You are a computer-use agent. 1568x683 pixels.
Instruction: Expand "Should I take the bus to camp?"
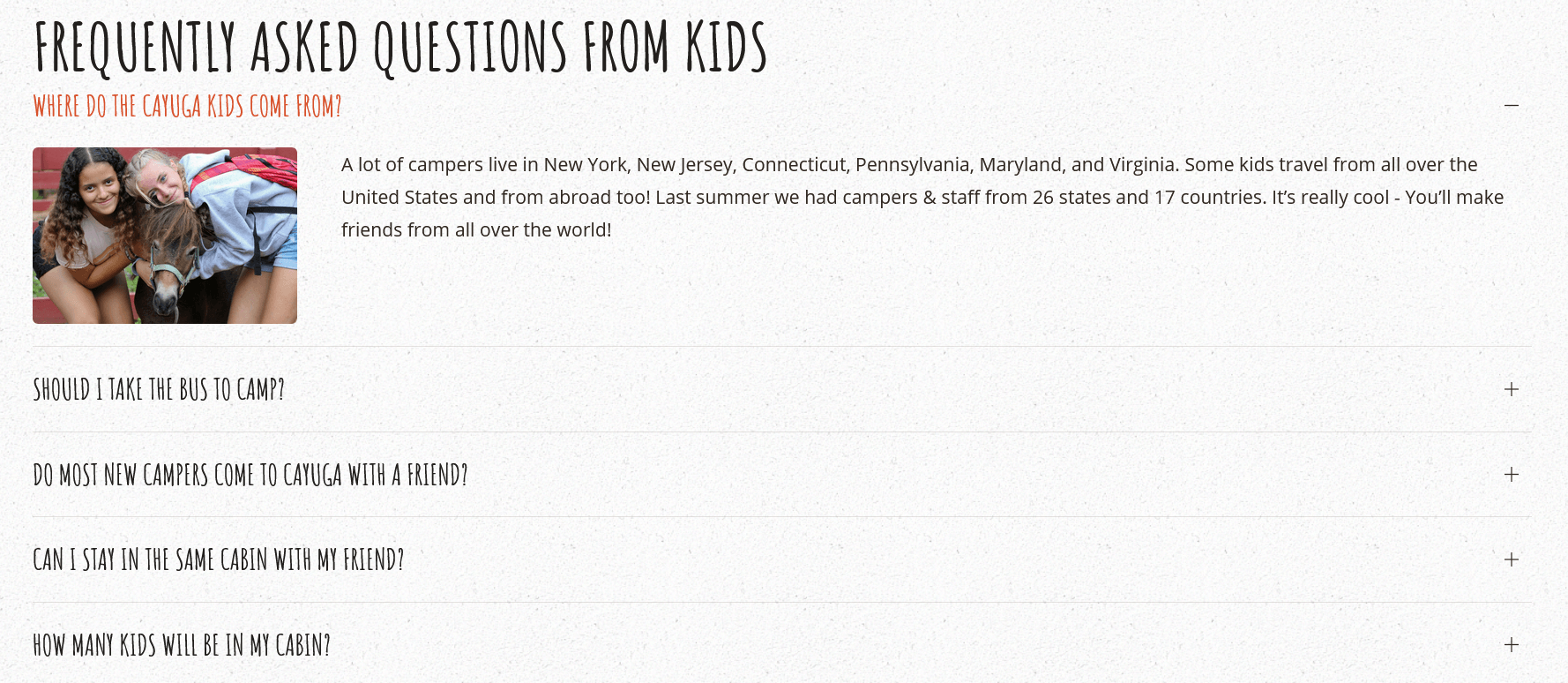point(159,389)
